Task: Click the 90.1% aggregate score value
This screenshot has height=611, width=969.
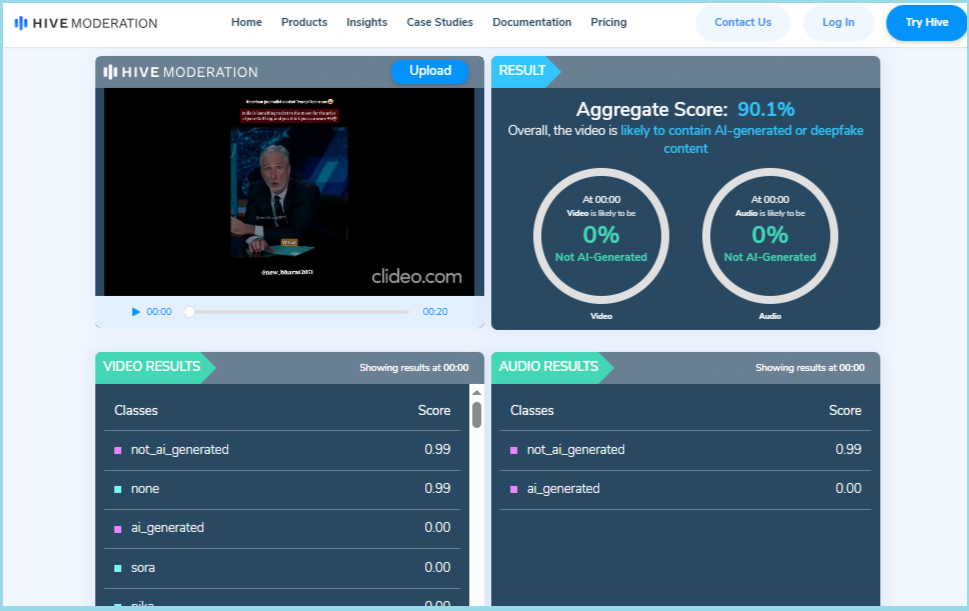Action: coord(766,109)
